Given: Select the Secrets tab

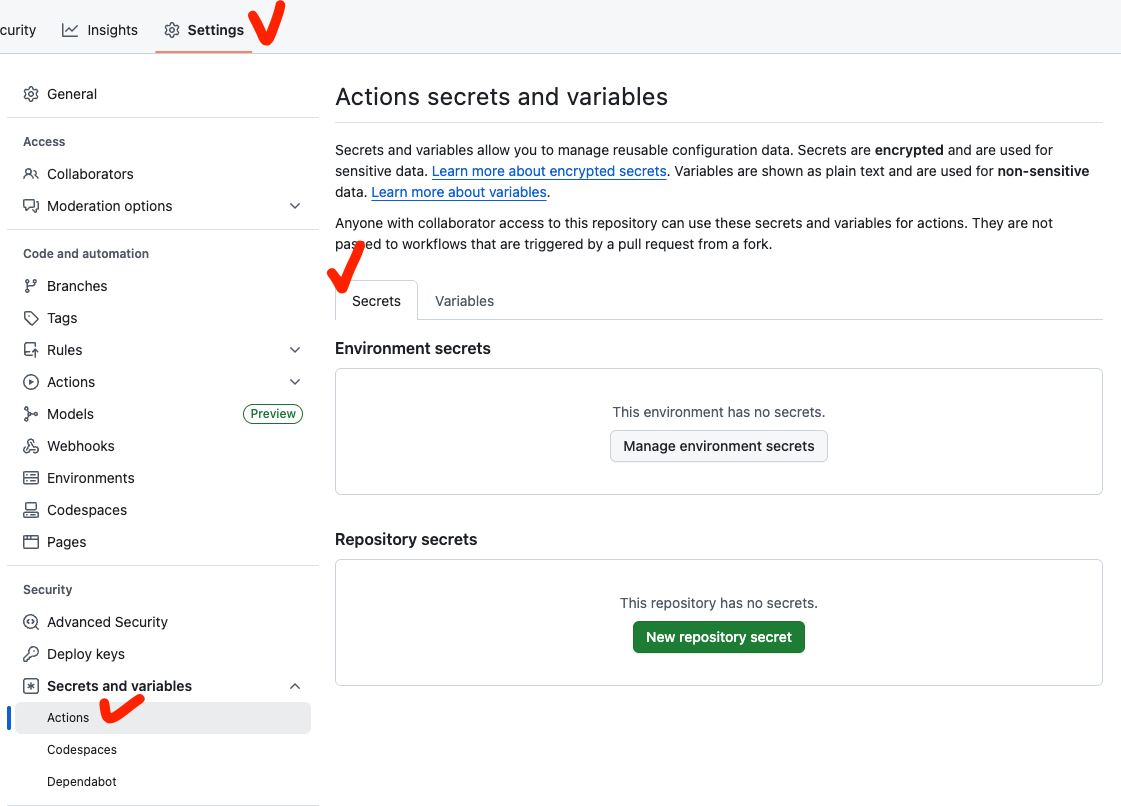Looking at the screenshot, I should click(376, 301).
